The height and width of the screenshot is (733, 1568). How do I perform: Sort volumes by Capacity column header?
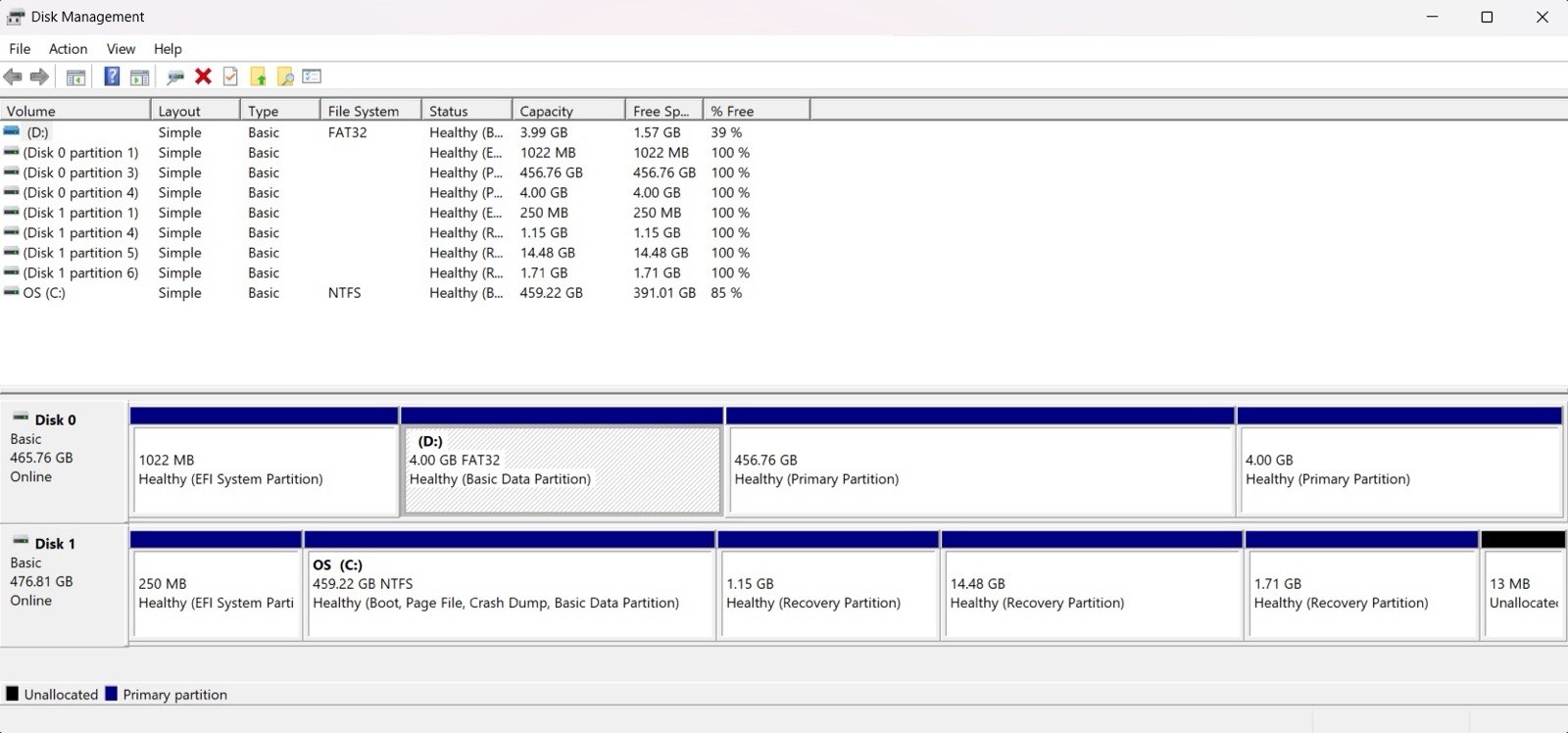tap(568, 111)
